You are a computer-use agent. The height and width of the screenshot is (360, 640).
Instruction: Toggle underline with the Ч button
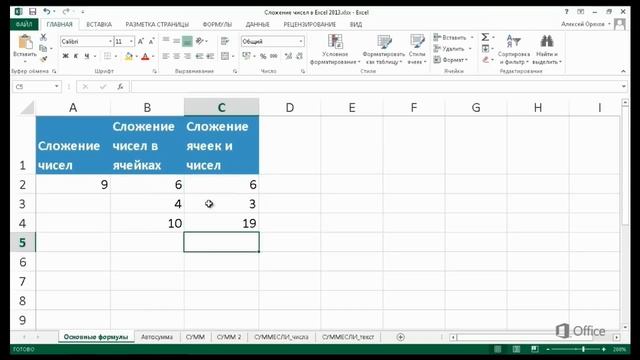pos(87,56)
